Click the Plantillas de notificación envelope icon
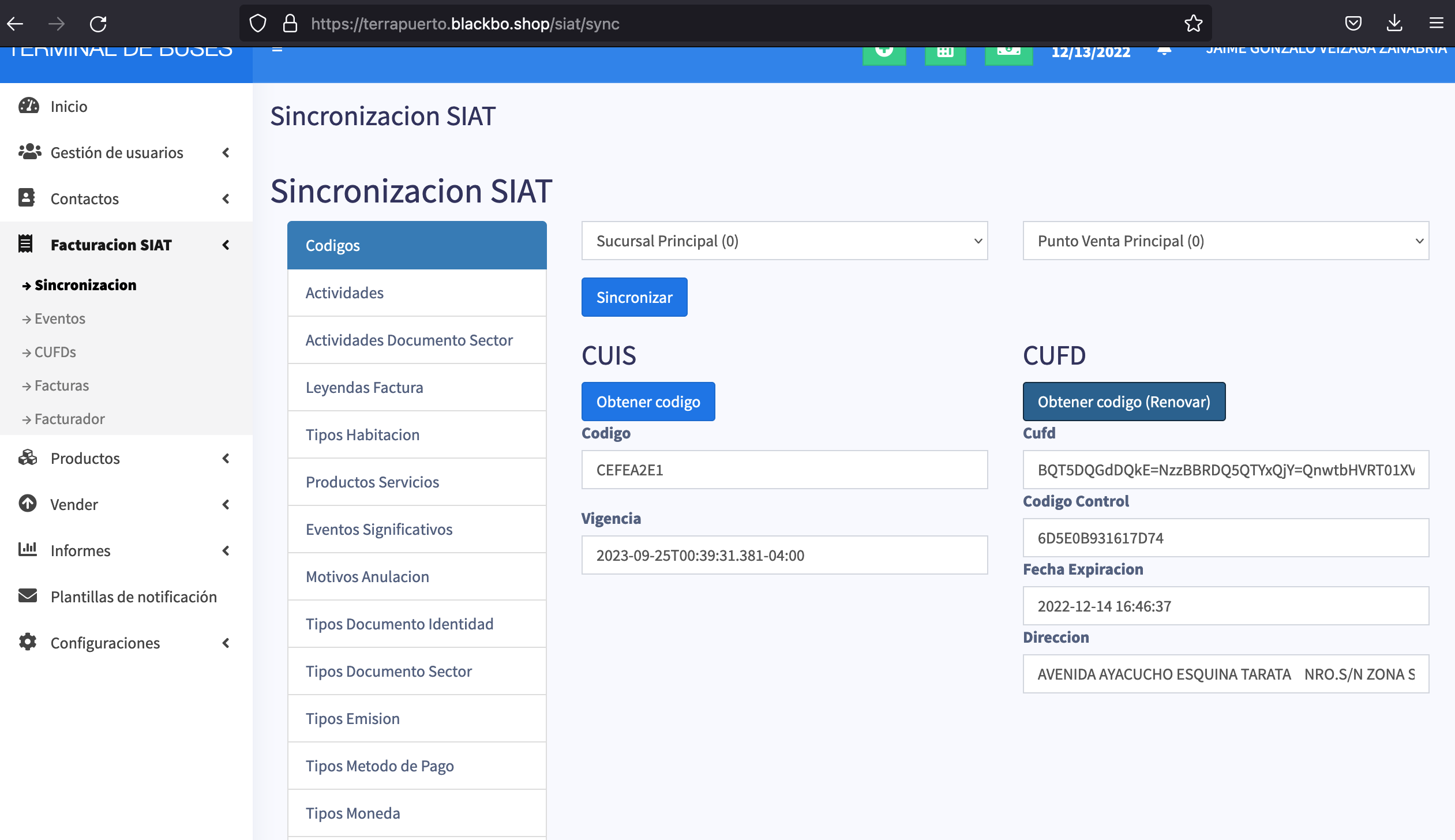The height and width of the screenshot is (840, 1455). pyautogui.click(x=28, y=596)
